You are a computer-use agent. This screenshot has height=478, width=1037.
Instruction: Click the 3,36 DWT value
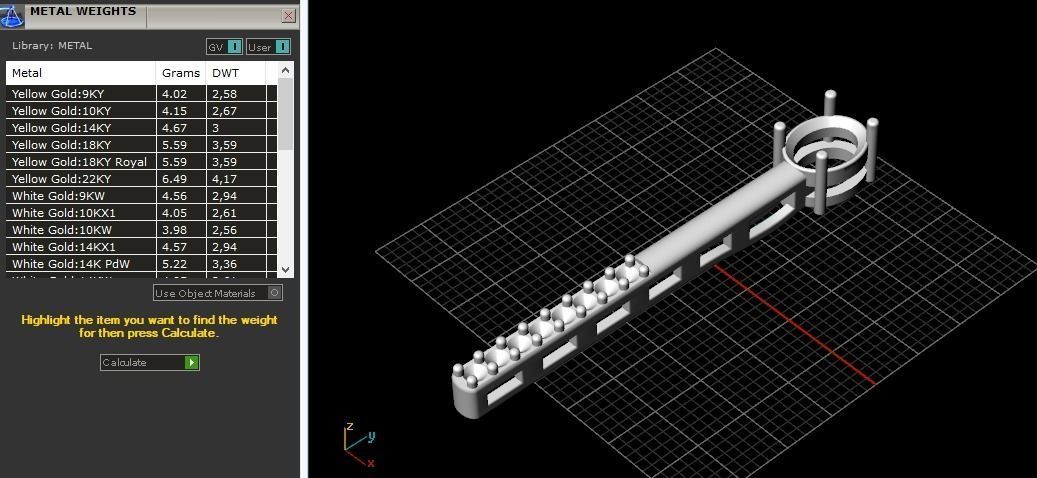[x=224, y=264]
